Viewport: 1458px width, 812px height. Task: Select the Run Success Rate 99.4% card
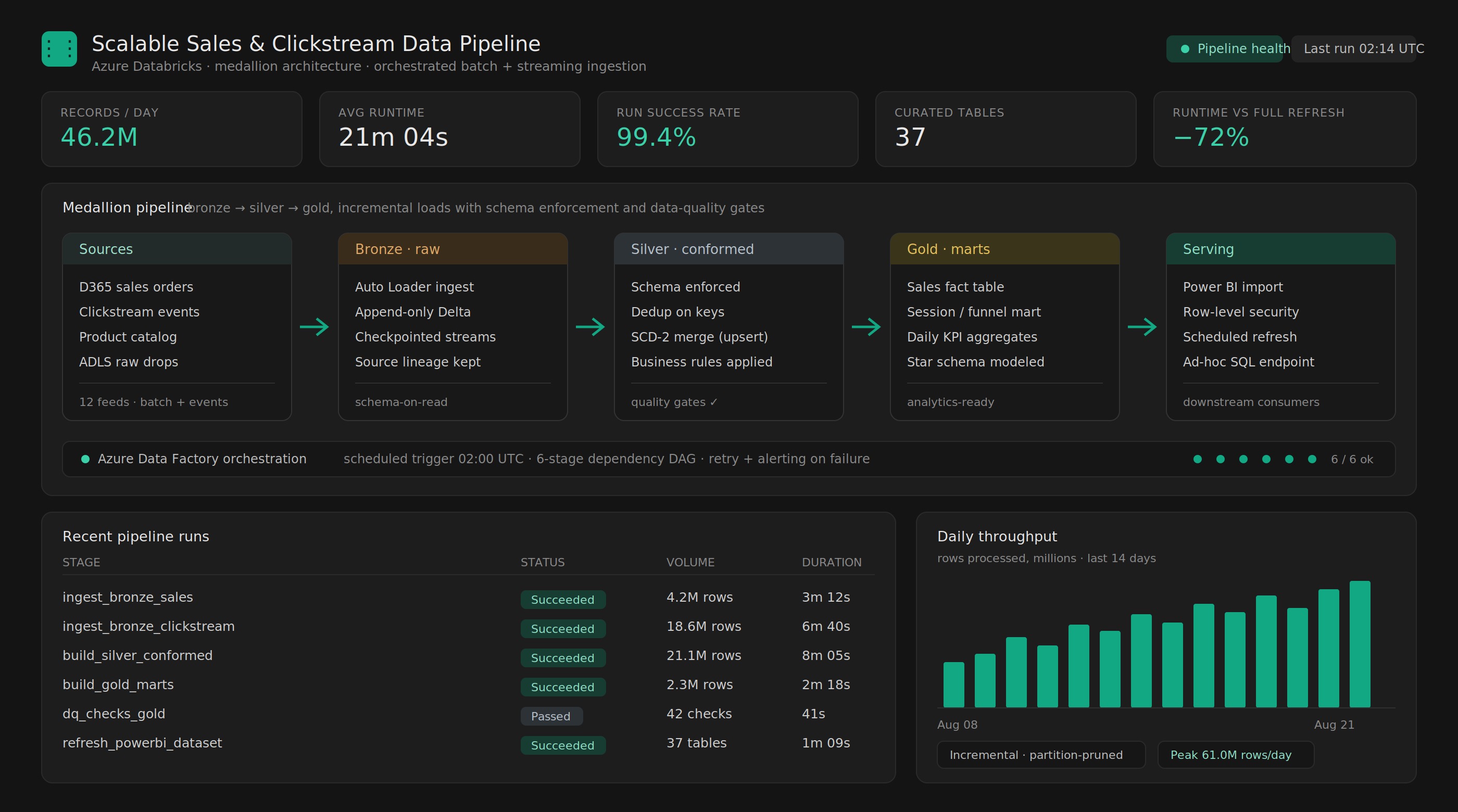[x=728, y=129]
